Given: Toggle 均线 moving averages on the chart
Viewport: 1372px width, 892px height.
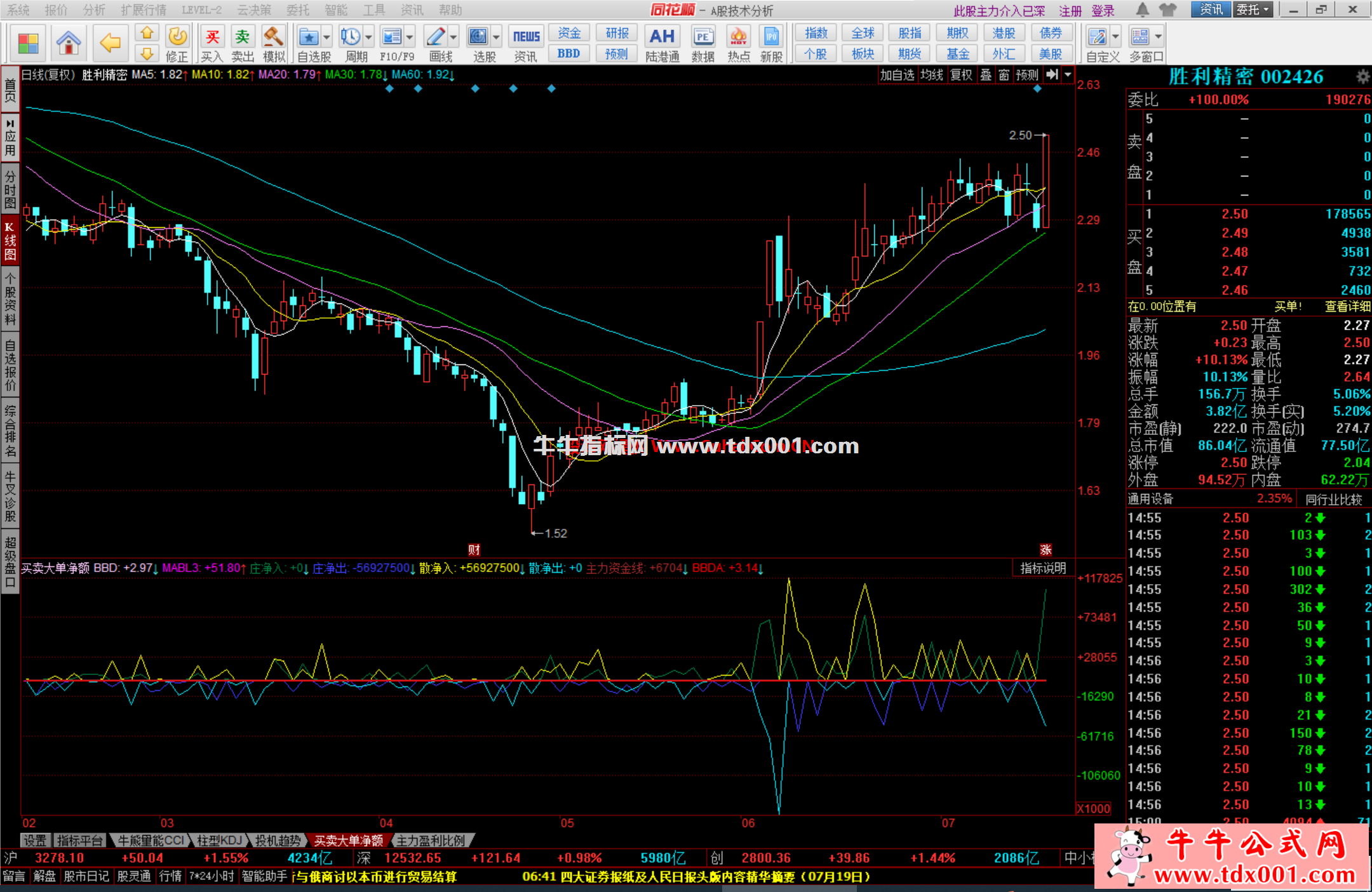Looking at the screenshot, I should coord(931,75).
